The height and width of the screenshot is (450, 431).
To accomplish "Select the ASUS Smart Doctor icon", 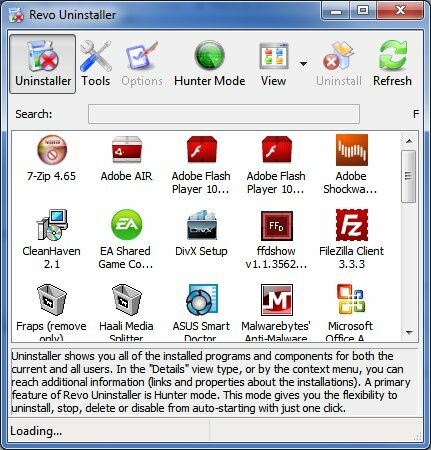I will tap(202, 300).
